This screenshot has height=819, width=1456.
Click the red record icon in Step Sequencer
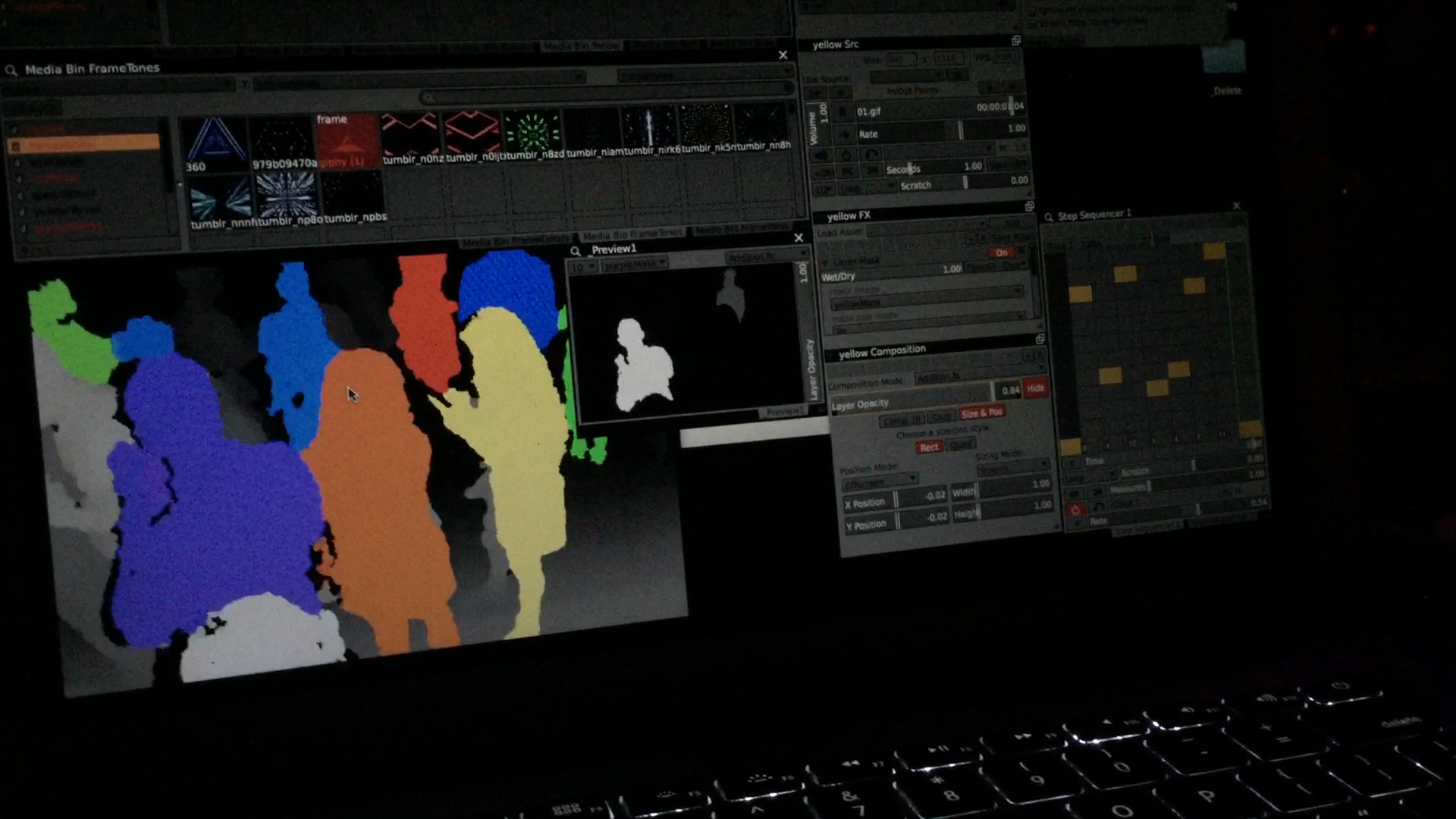pyautogui.click(x=1075, y=509)
